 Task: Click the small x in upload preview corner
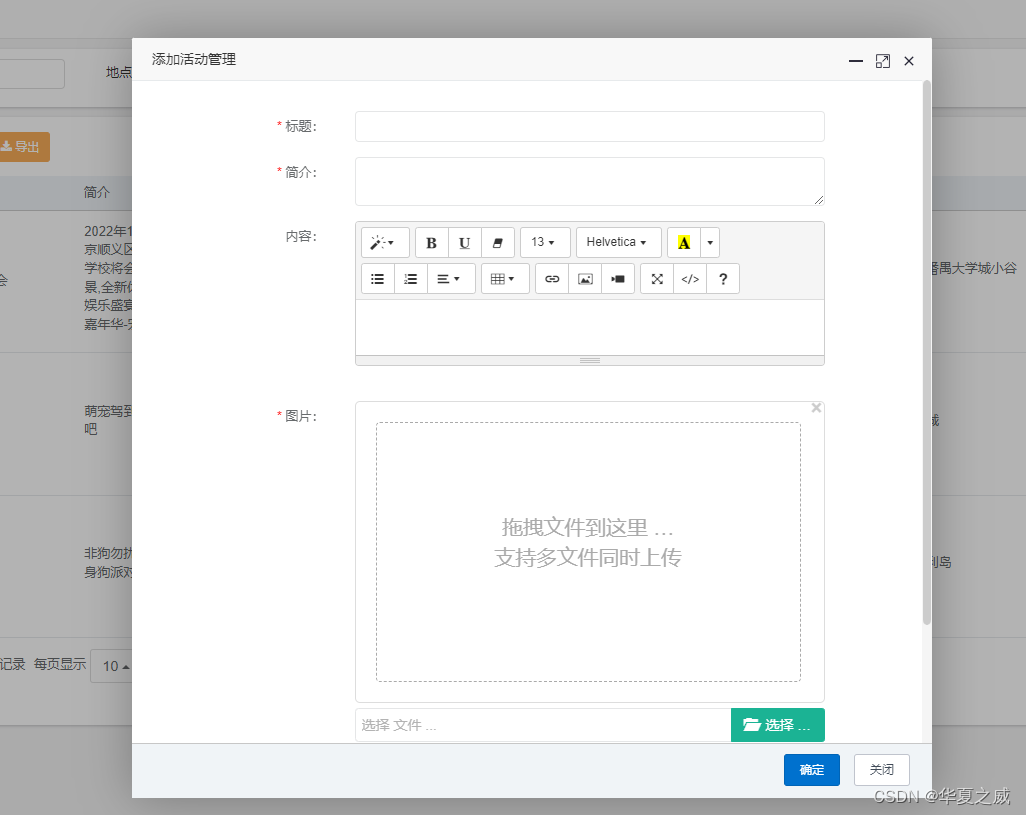(816, 408)
